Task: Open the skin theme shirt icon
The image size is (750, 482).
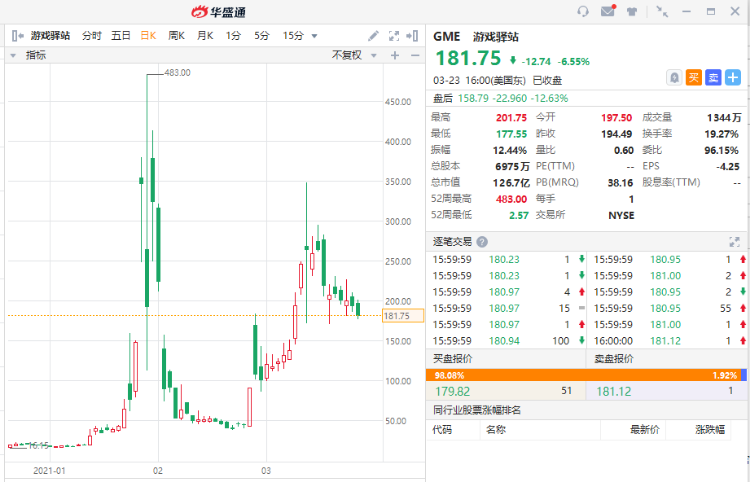Action: [x=632, y=11]
